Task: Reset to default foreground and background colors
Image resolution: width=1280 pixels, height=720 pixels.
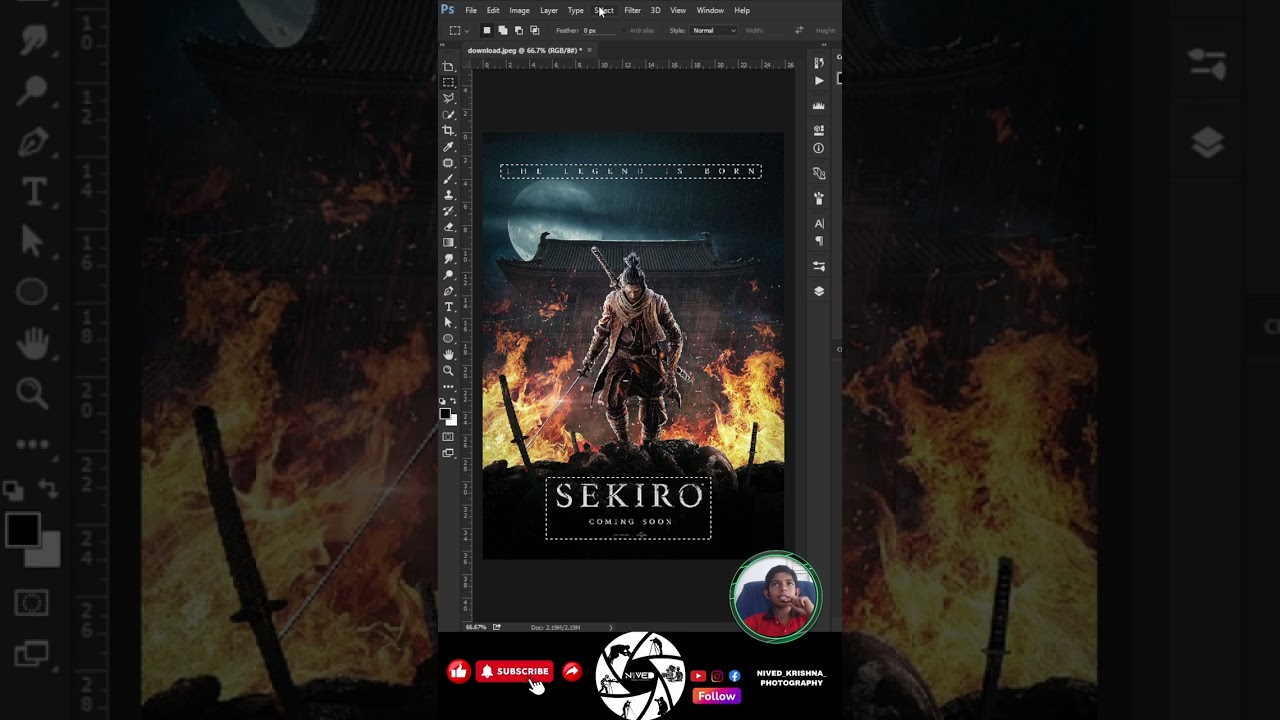Action: (x=442, y=402)
